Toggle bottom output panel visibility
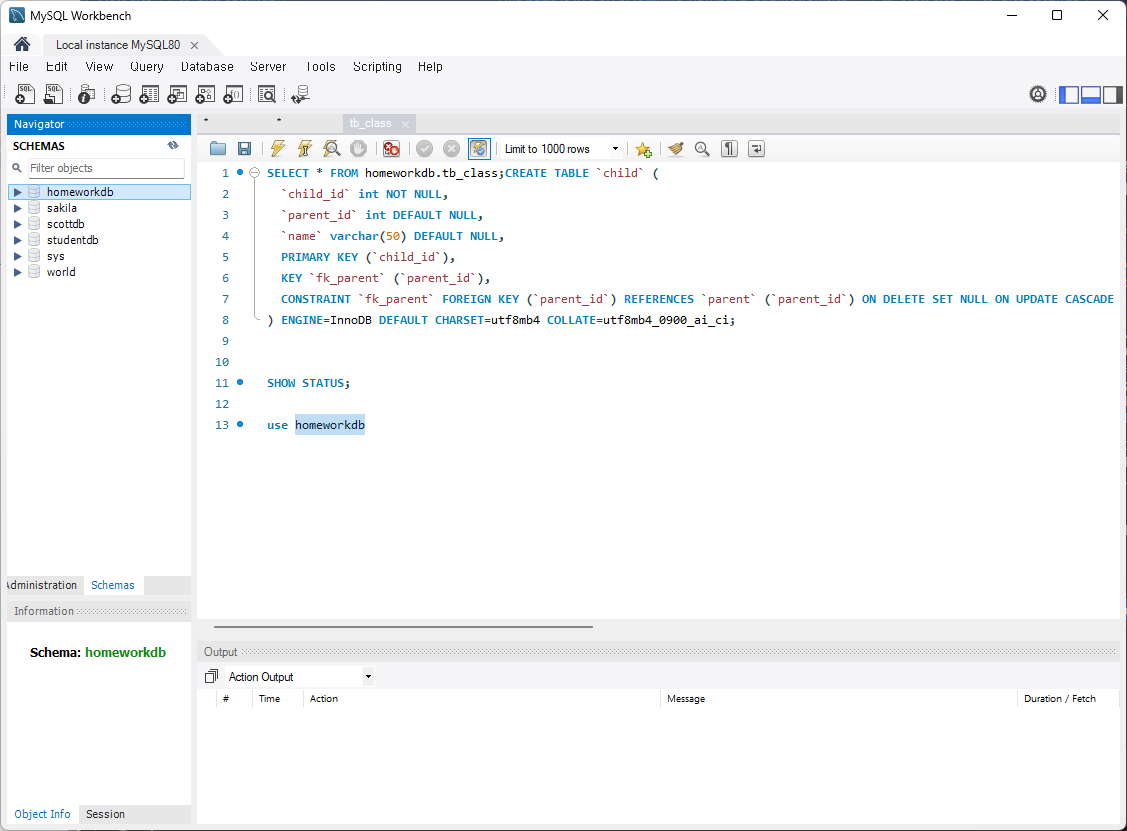This screenshot has height=831, width=1127. (x=1091, y=94)
